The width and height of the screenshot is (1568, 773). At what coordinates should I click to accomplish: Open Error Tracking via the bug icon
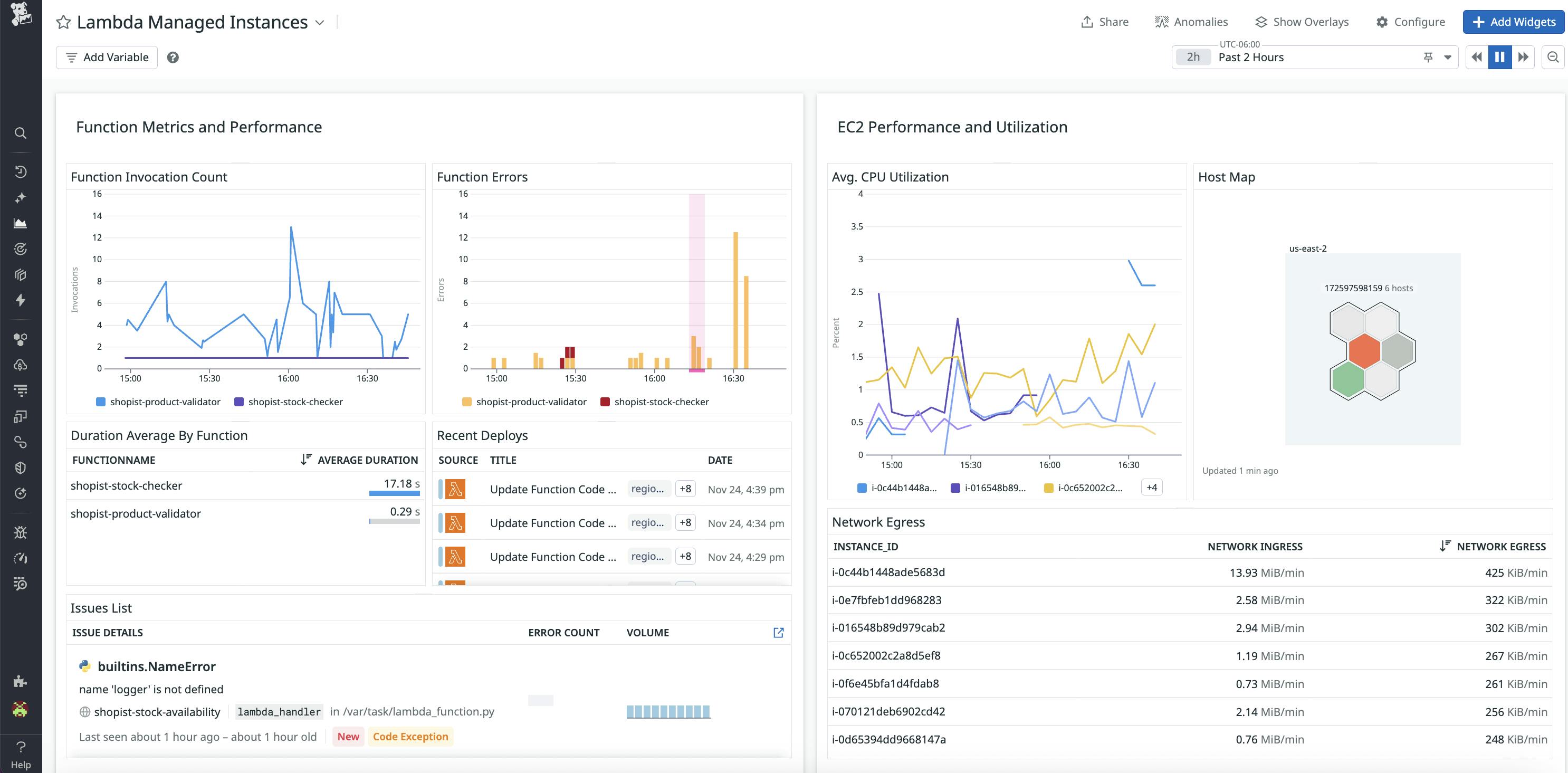tap(21, 532)
